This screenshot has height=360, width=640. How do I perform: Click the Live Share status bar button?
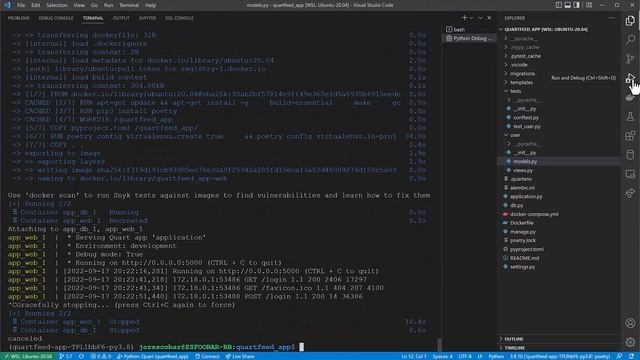point(240,356)
